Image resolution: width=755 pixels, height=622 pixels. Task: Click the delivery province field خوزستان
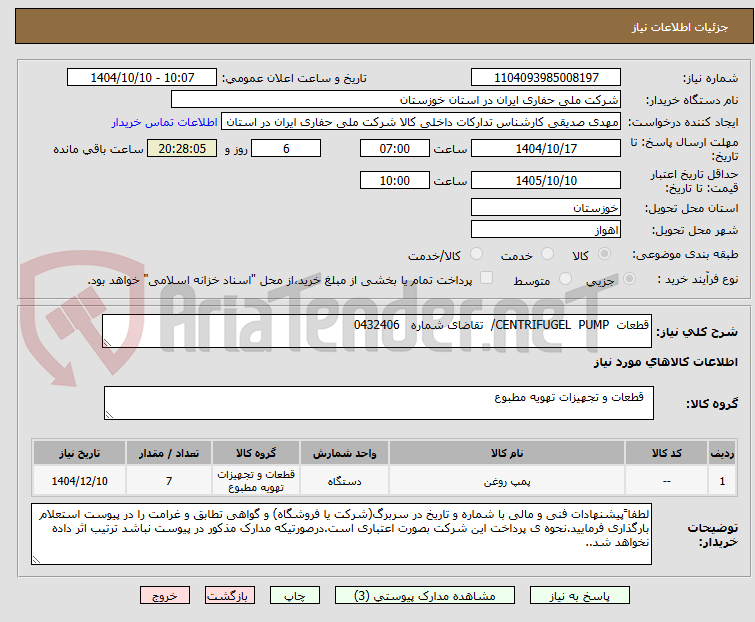click(x=546, y=207)
